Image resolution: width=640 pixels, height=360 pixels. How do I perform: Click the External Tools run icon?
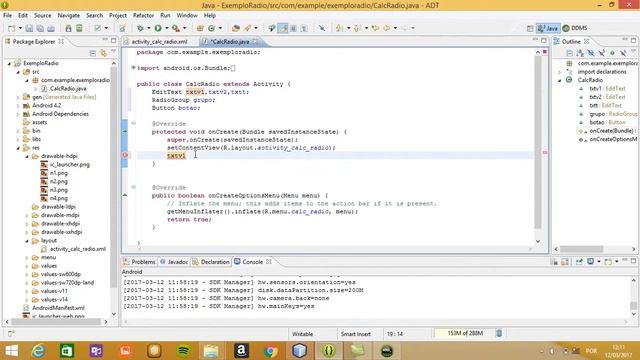176,28
